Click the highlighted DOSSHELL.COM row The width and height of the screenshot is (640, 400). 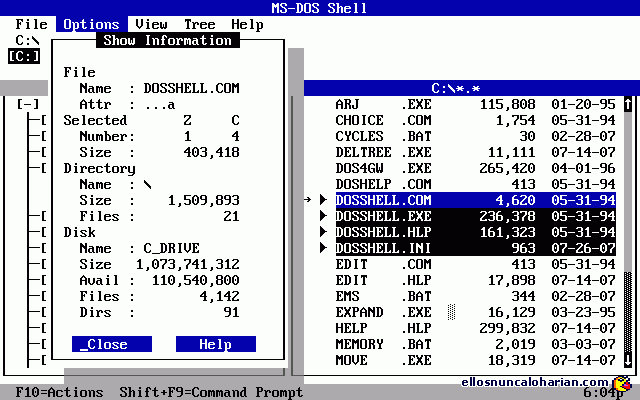(x=476, y=200)
